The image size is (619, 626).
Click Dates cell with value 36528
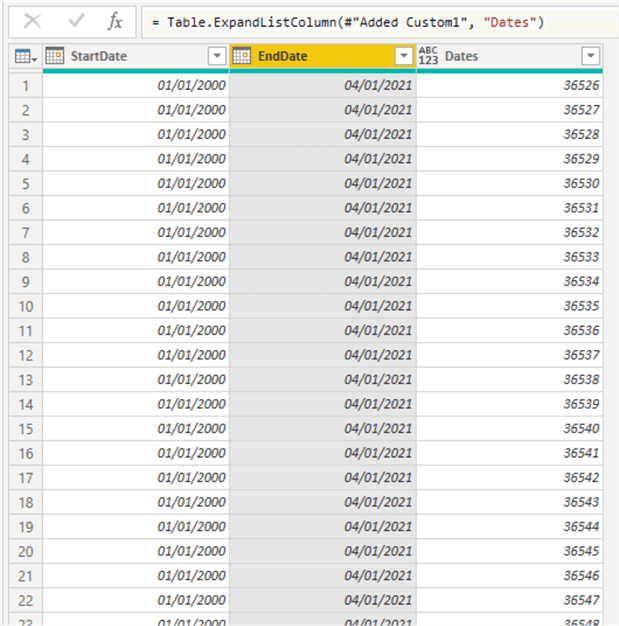pyautogui.click(x=510, y=135)
